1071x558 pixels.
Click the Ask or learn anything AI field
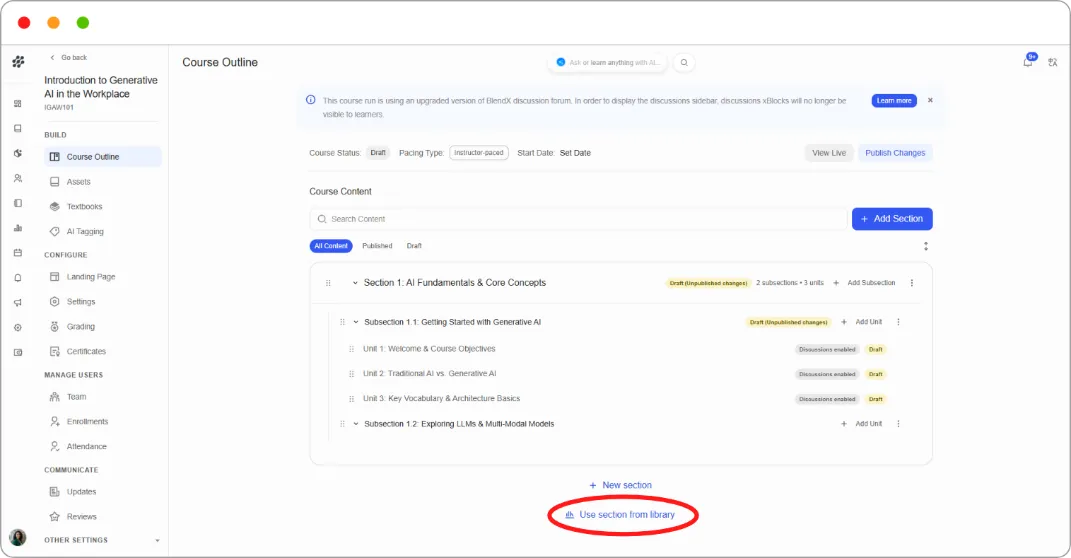(x=608, y=62)
